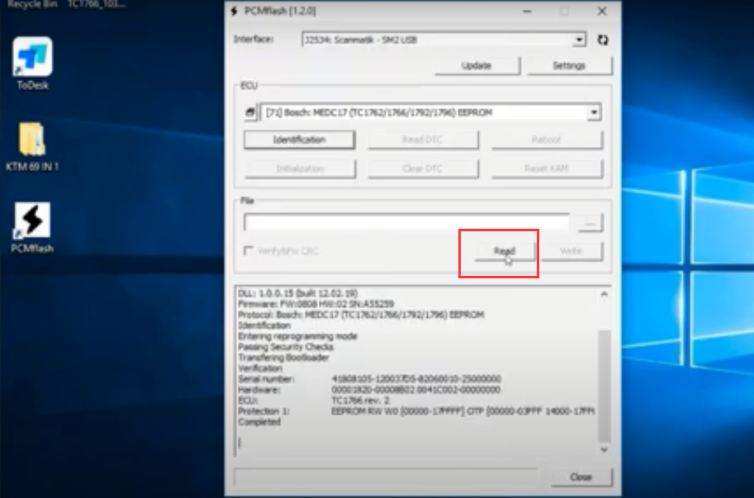Browse for file with ellipsis button

(x=590, y=223)
